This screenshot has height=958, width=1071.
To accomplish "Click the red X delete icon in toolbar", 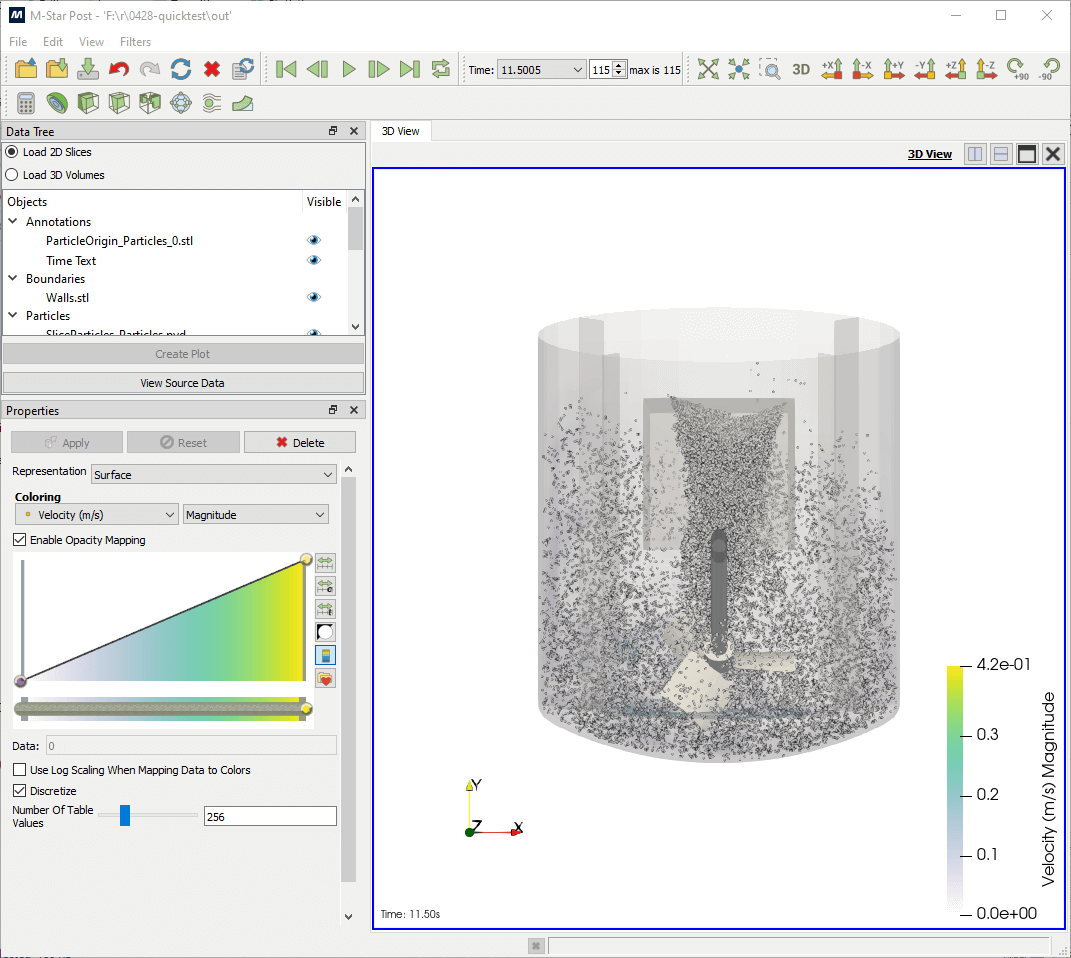I will pos(212,69).
